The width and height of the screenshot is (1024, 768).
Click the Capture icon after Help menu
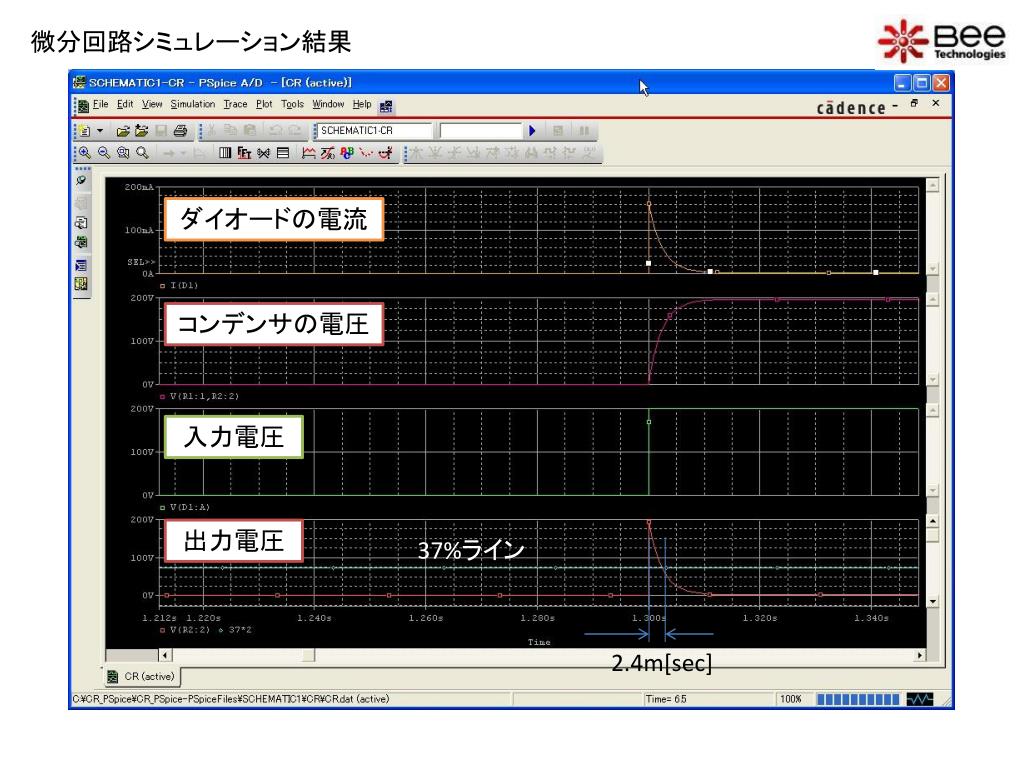tap(386, 106)
